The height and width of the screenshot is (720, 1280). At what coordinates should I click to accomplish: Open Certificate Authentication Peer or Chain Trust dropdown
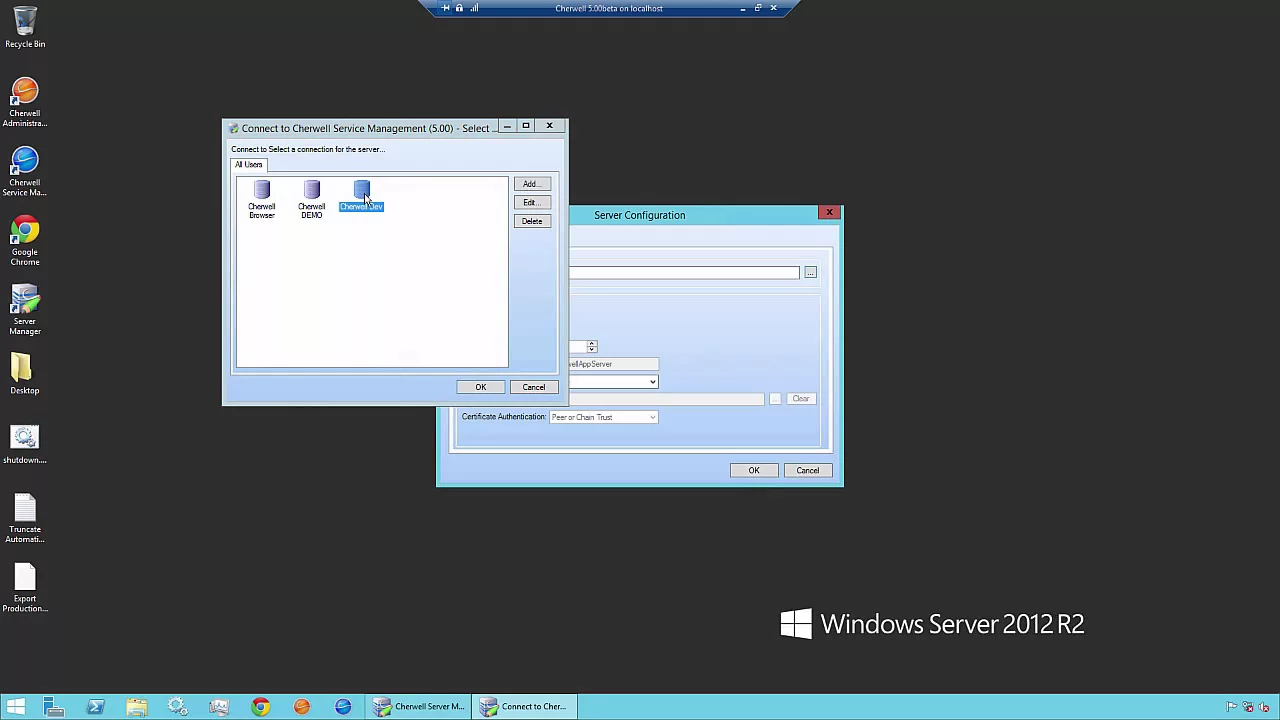(x=603, y=417)
